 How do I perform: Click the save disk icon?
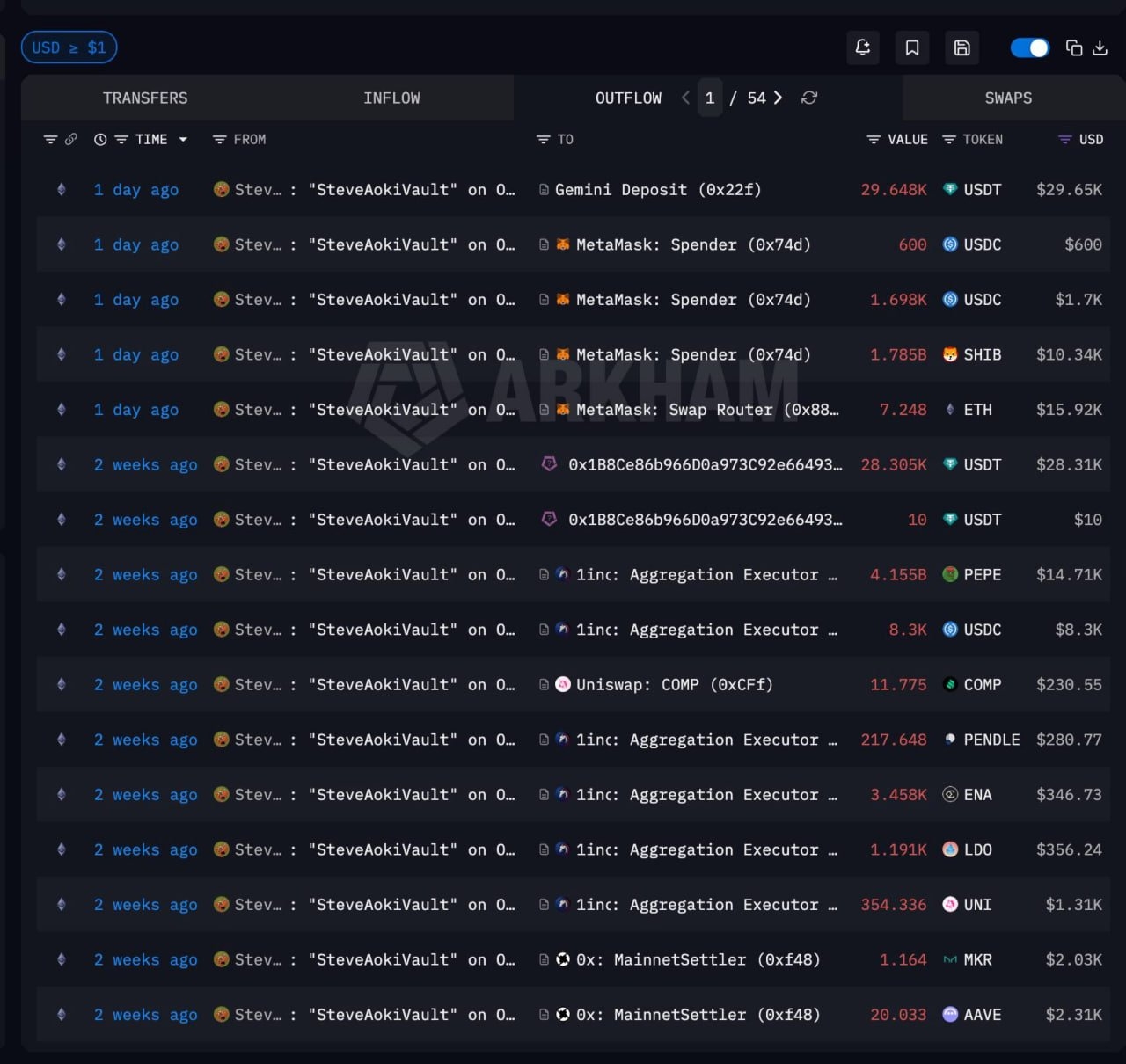tap(961, 47)
